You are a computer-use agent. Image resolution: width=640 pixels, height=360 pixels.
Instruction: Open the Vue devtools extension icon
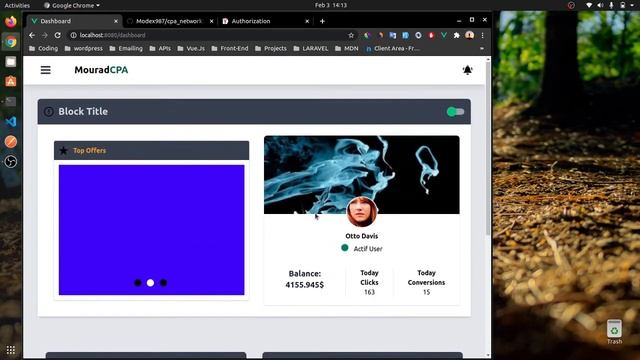444,36
